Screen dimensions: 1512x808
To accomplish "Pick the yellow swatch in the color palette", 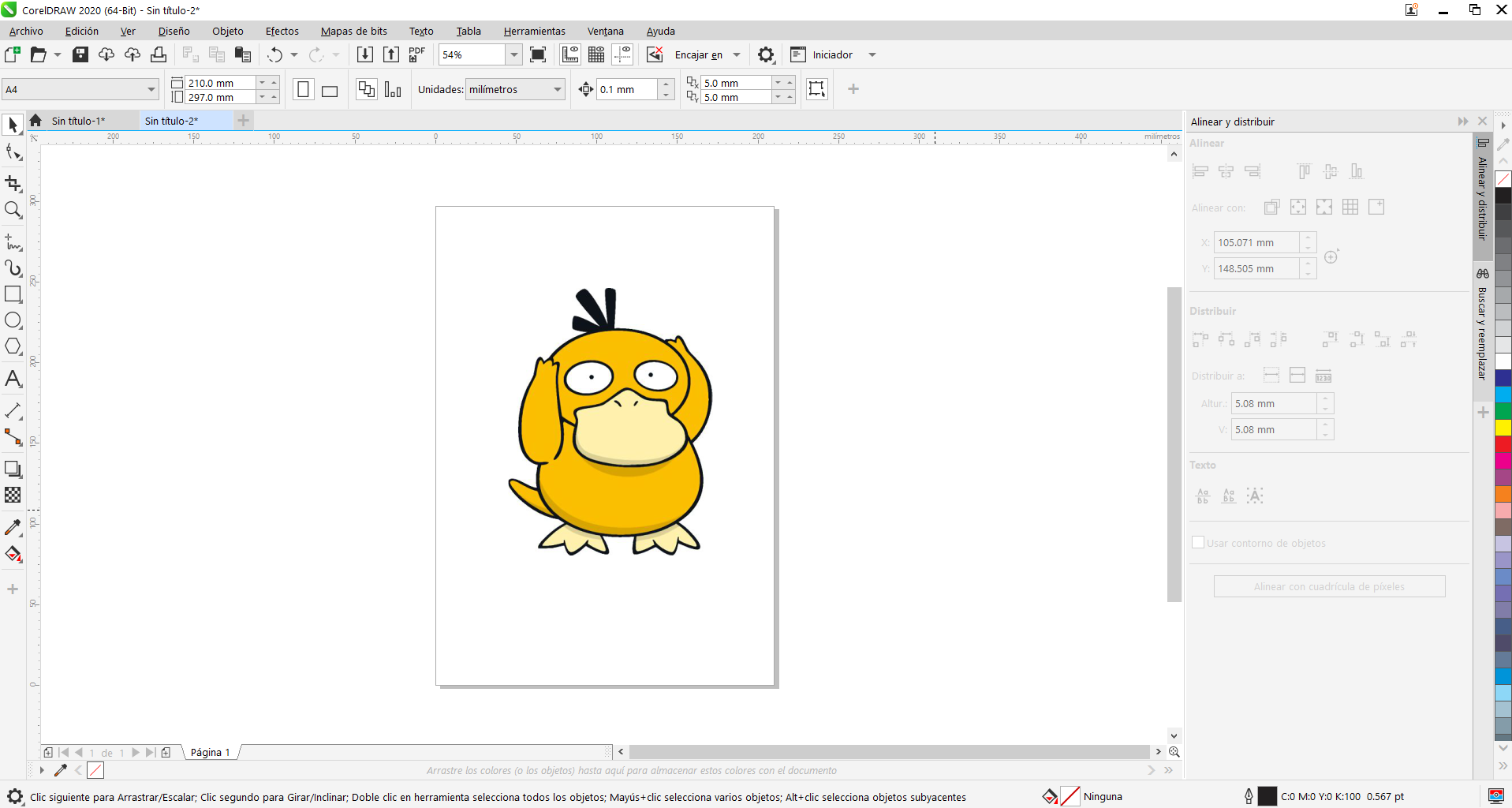I will pyautogui.click(x=1503, y=428).
